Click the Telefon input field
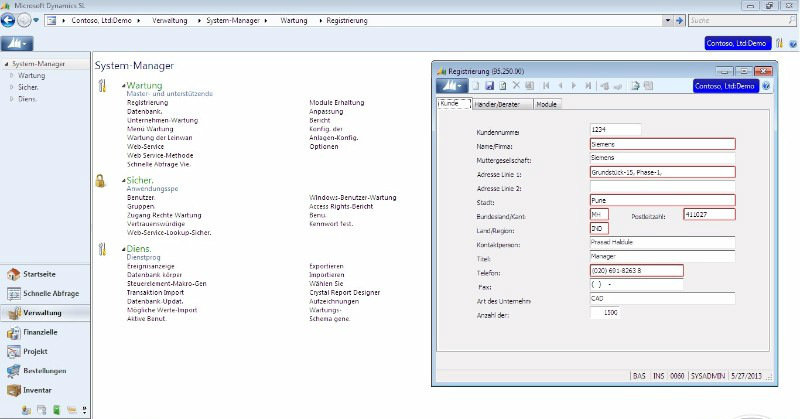800x419 pixels. (635, 271)
